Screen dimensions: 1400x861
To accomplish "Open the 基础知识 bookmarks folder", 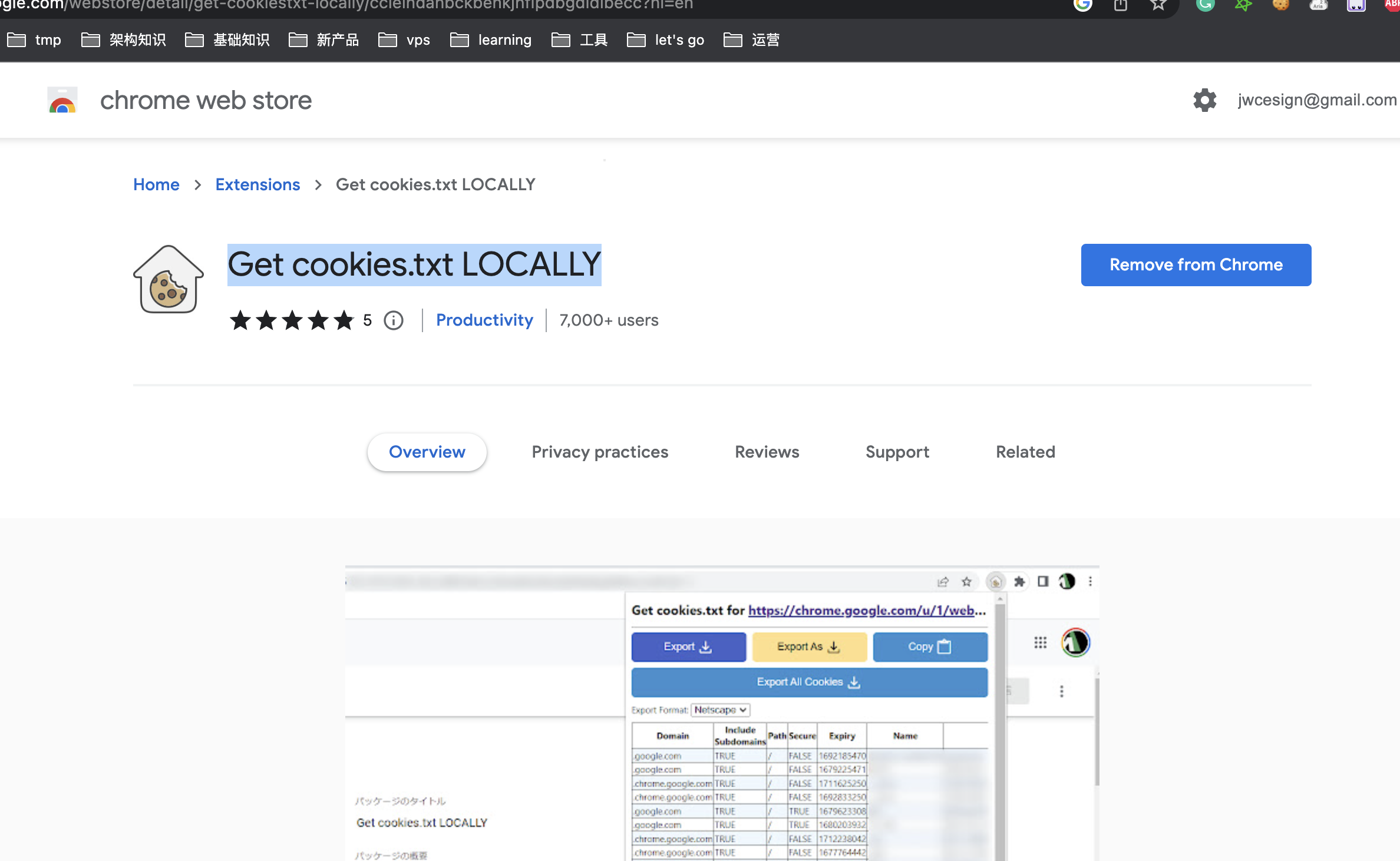I will [x=227, y=40].
